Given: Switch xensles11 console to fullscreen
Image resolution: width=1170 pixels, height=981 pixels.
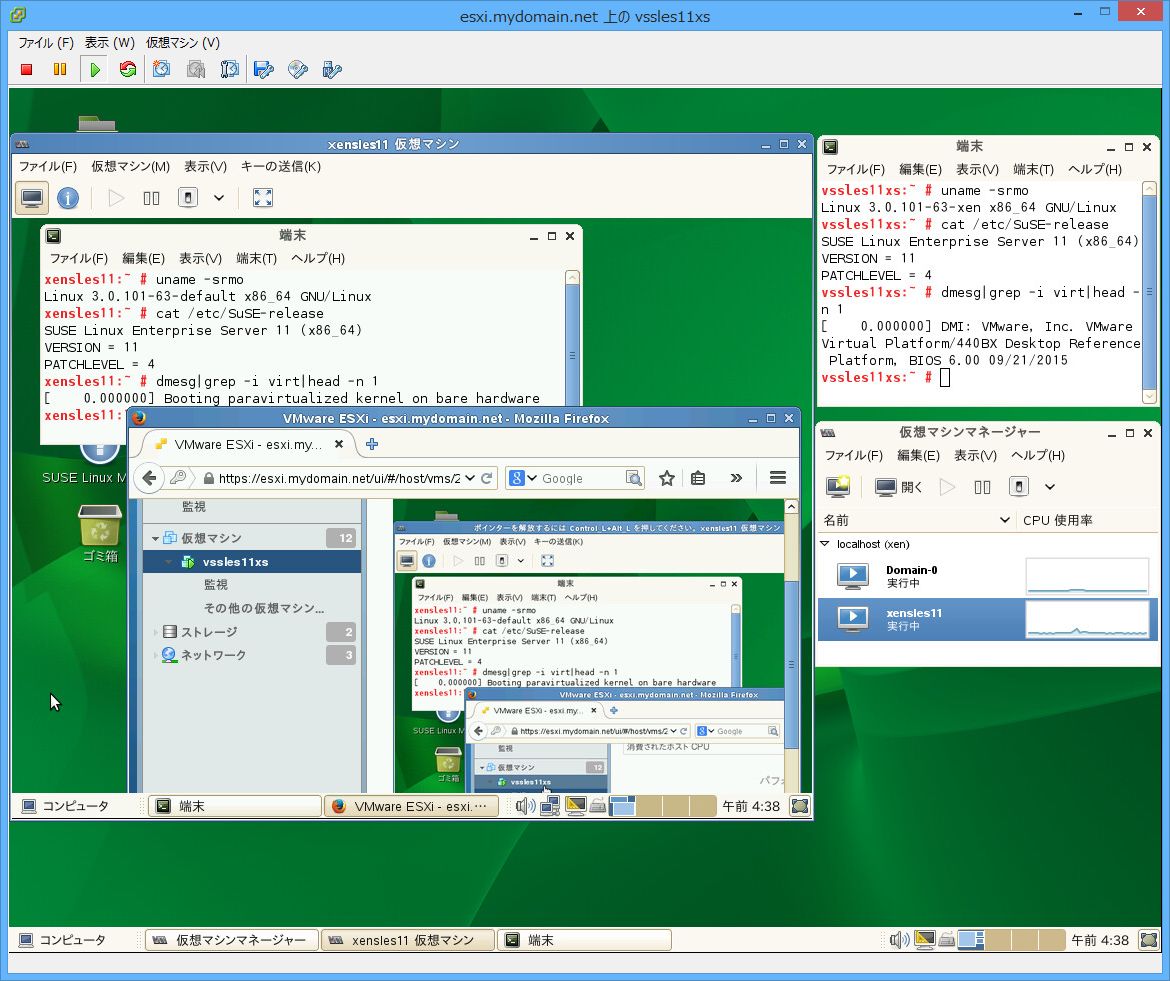Looking at the screenshot, I should pos(263,198).
